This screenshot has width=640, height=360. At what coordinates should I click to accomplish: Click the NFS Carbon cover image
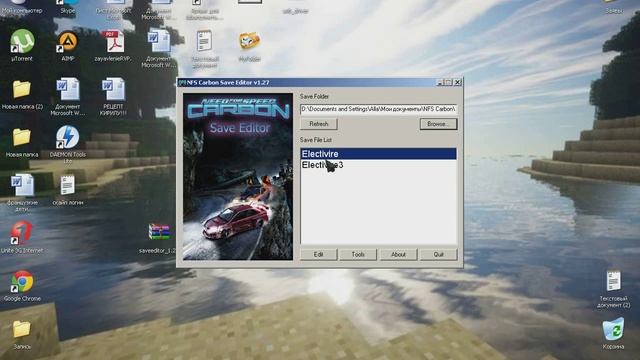pos(238,176)
